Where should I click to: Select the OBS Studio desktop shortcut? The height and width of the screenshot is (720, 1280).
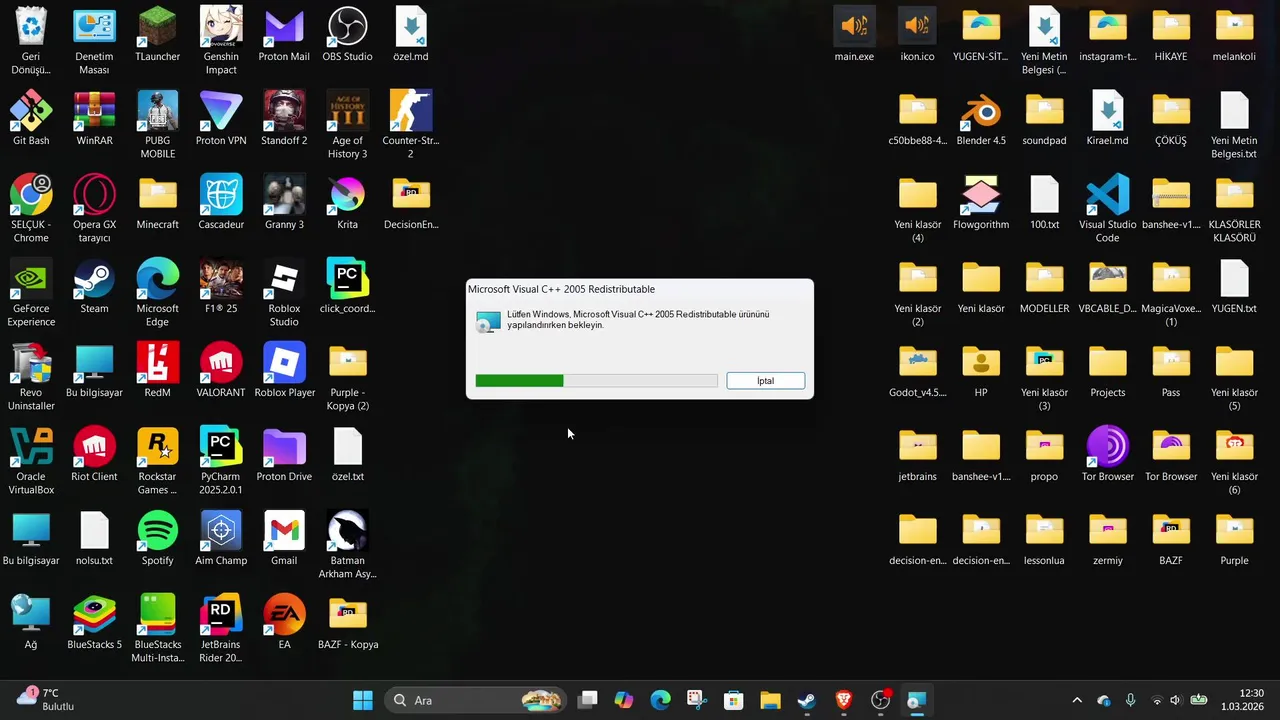[x=347, y=34]
